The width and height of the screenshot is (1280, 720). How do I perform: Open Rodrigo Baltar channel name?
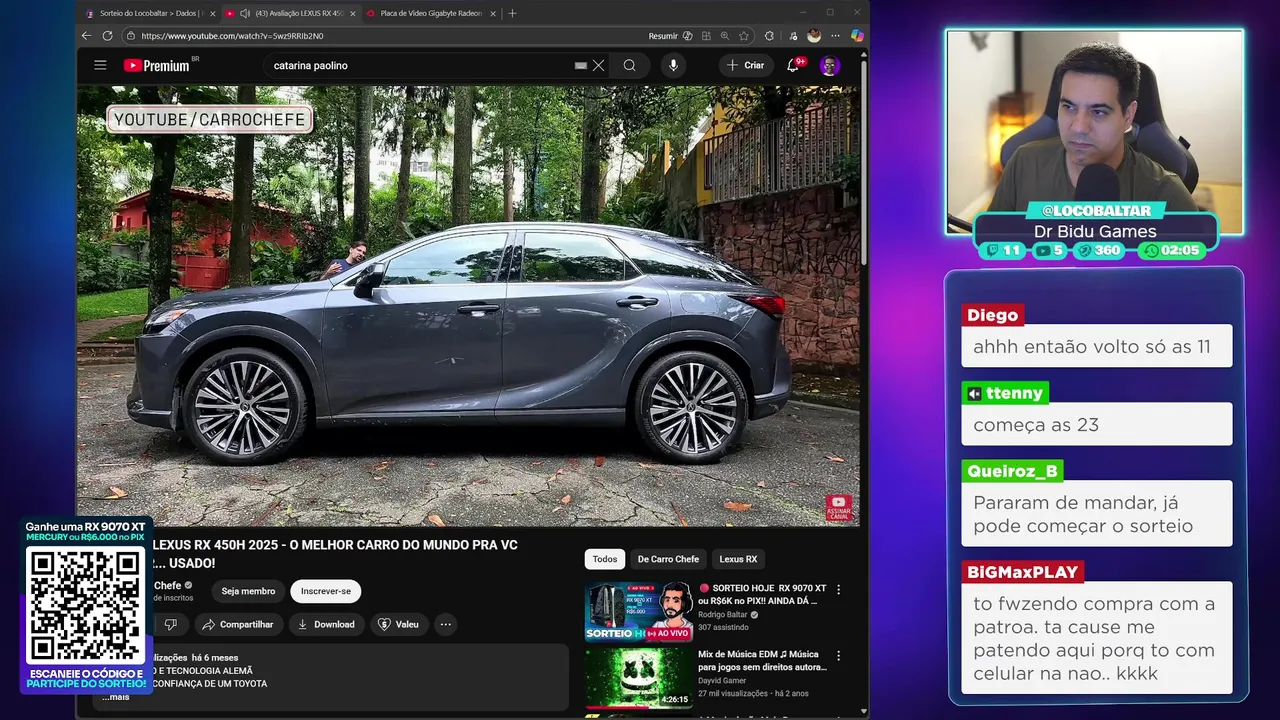coord(722,614)
